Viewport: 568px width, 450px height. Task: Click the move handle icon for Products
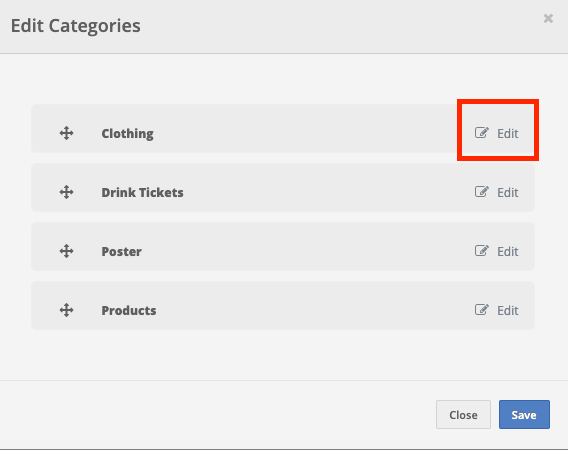click(66, 310)
